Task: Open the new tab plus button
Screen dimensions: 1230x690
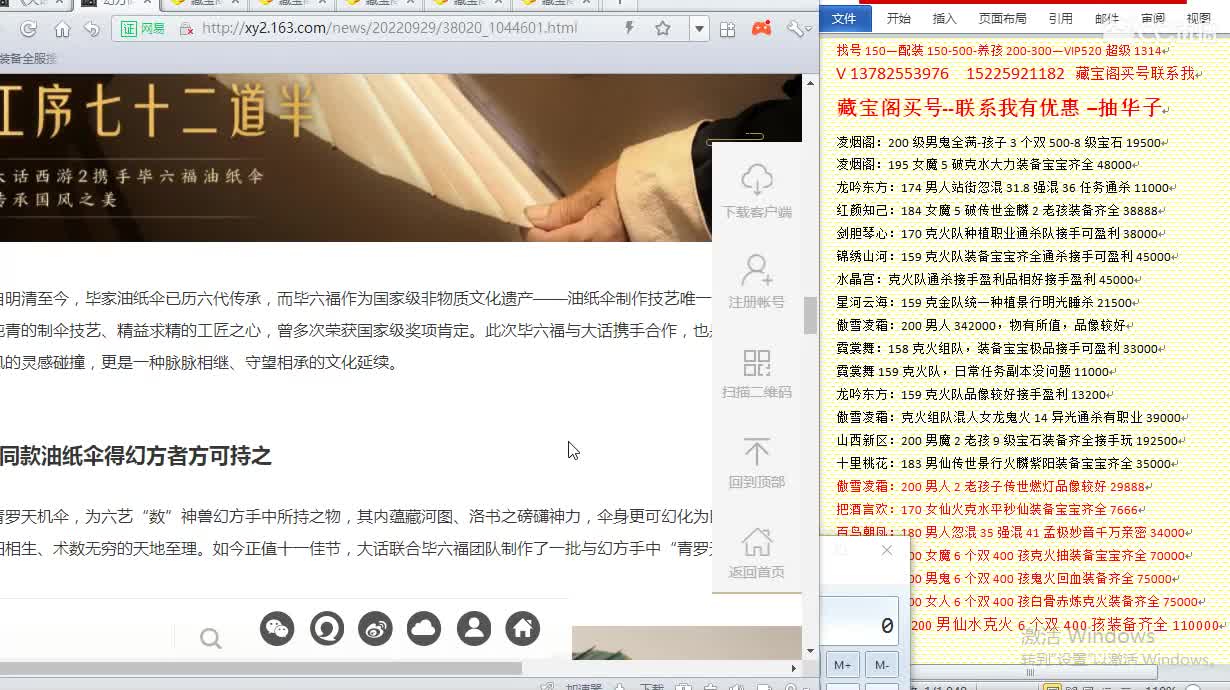Action: coord(619,3)
